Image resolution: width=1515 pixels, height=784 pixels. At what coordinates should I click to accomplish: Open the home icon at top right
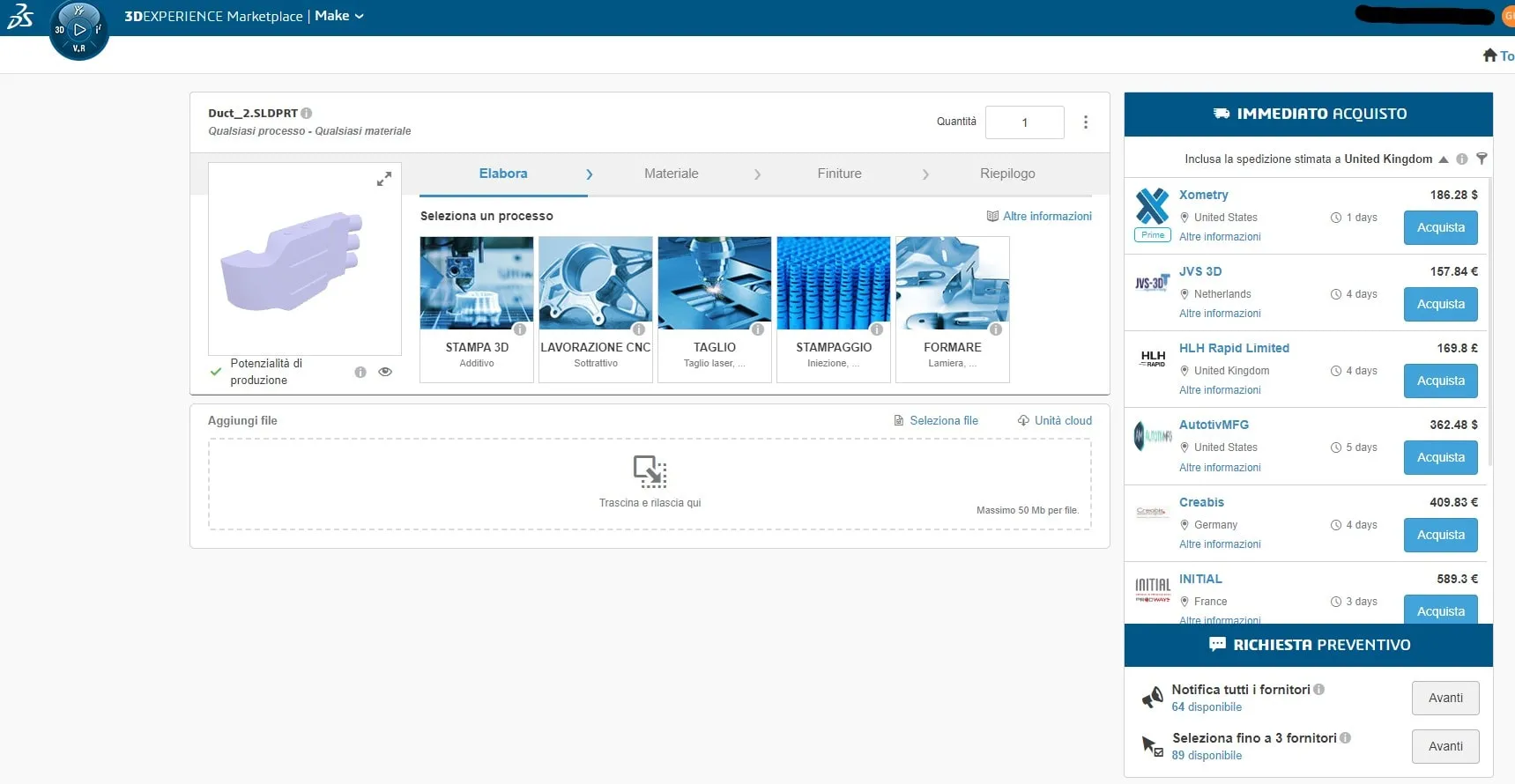coord(1489,55)
